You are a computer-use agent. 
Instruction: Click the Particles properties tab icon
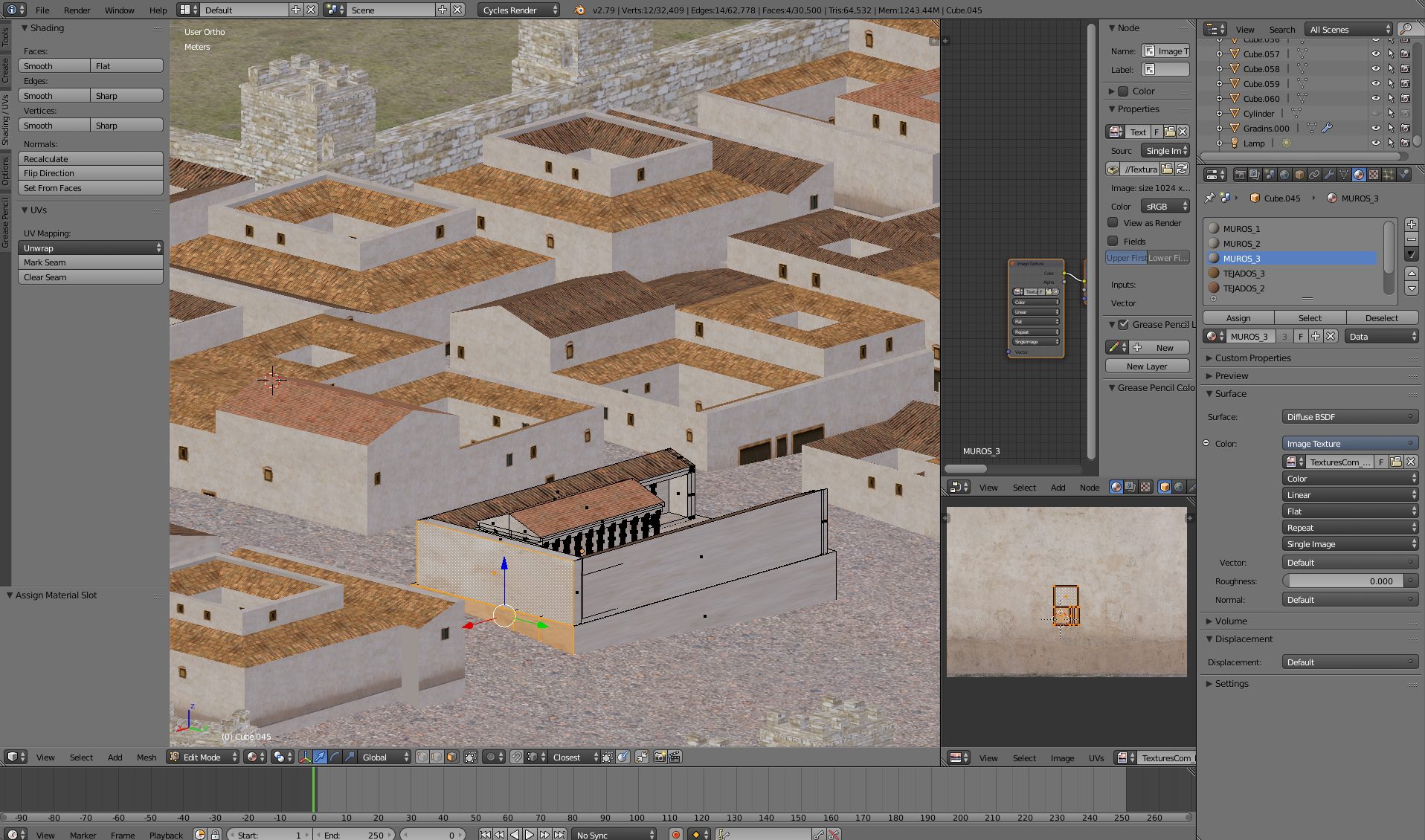1389,175
